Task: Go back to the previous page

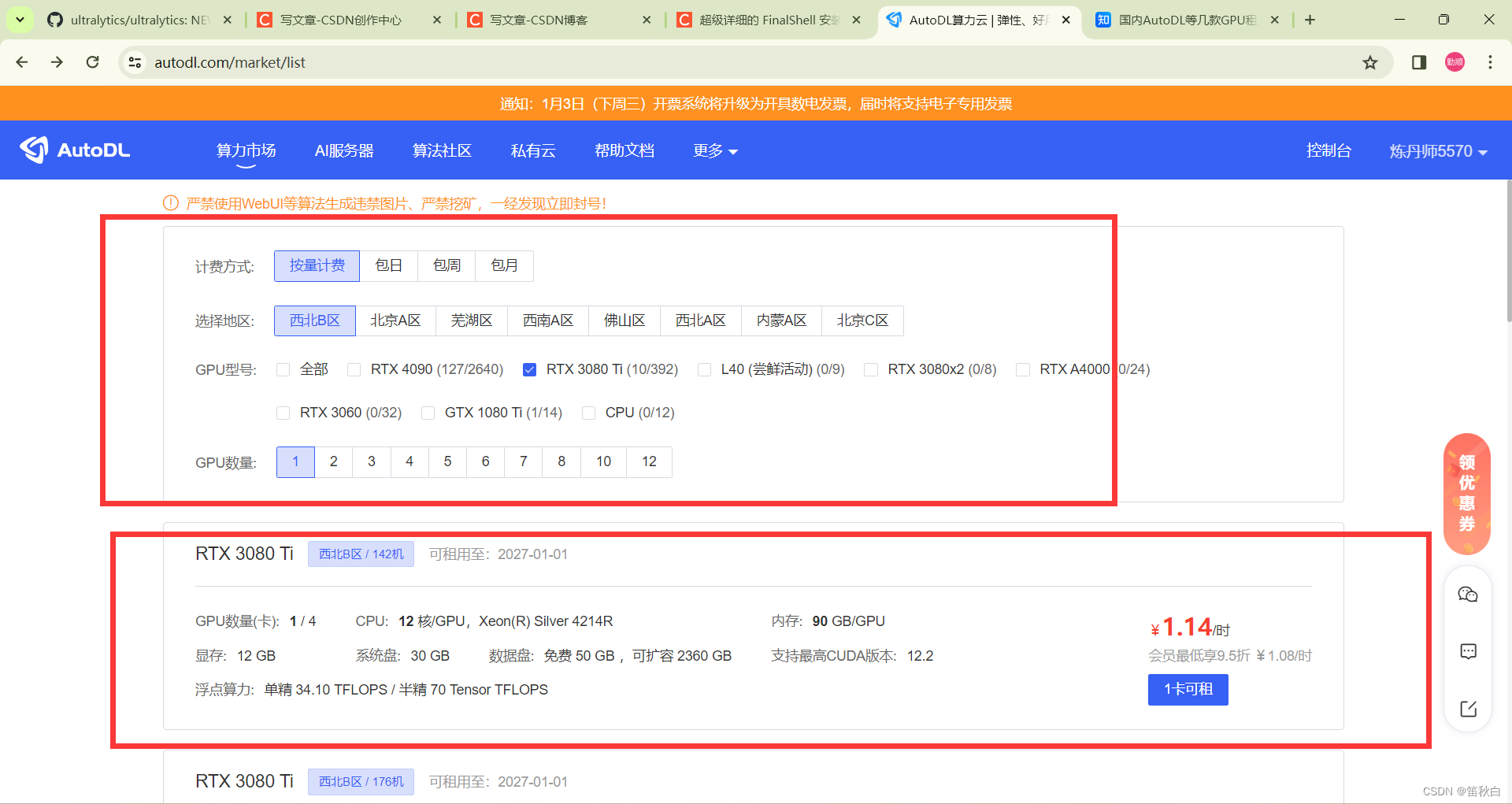Action: pos(22,62)
